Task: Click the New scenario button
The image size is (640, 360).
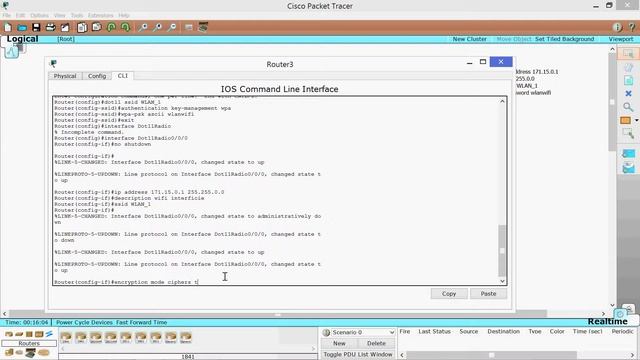Action: [339, 343]
